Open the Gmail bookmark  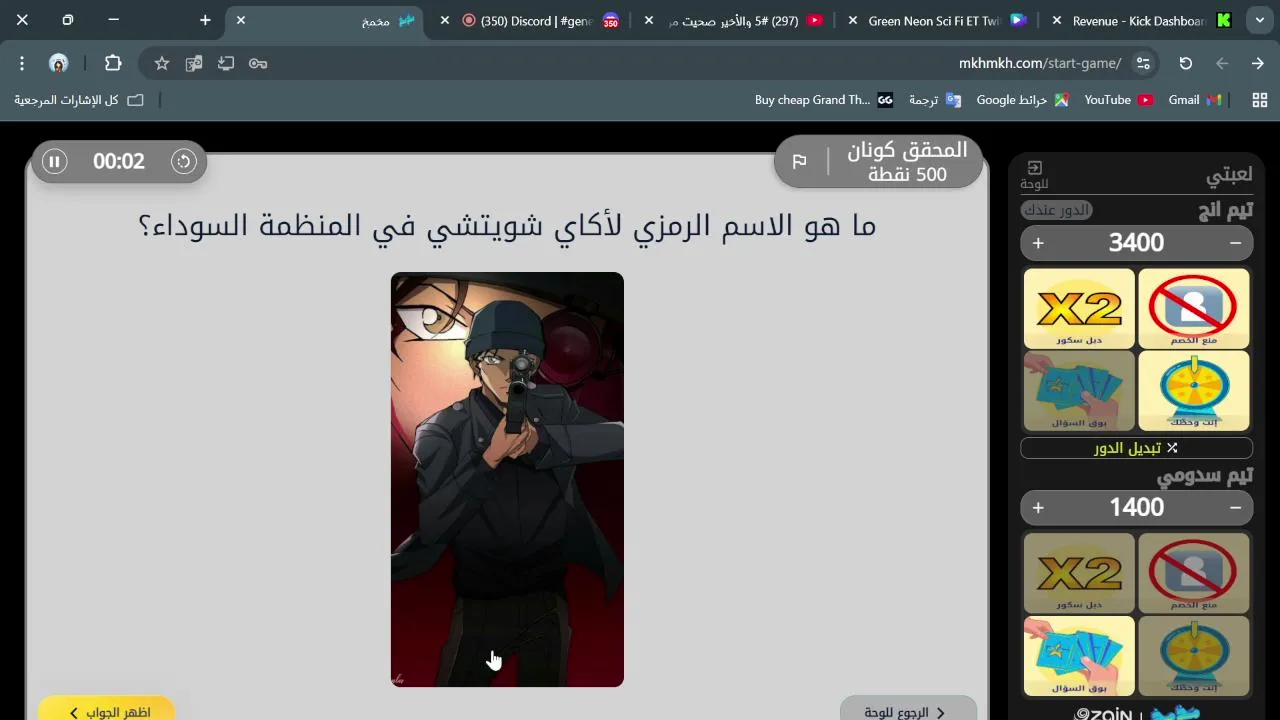point(1195,100)
